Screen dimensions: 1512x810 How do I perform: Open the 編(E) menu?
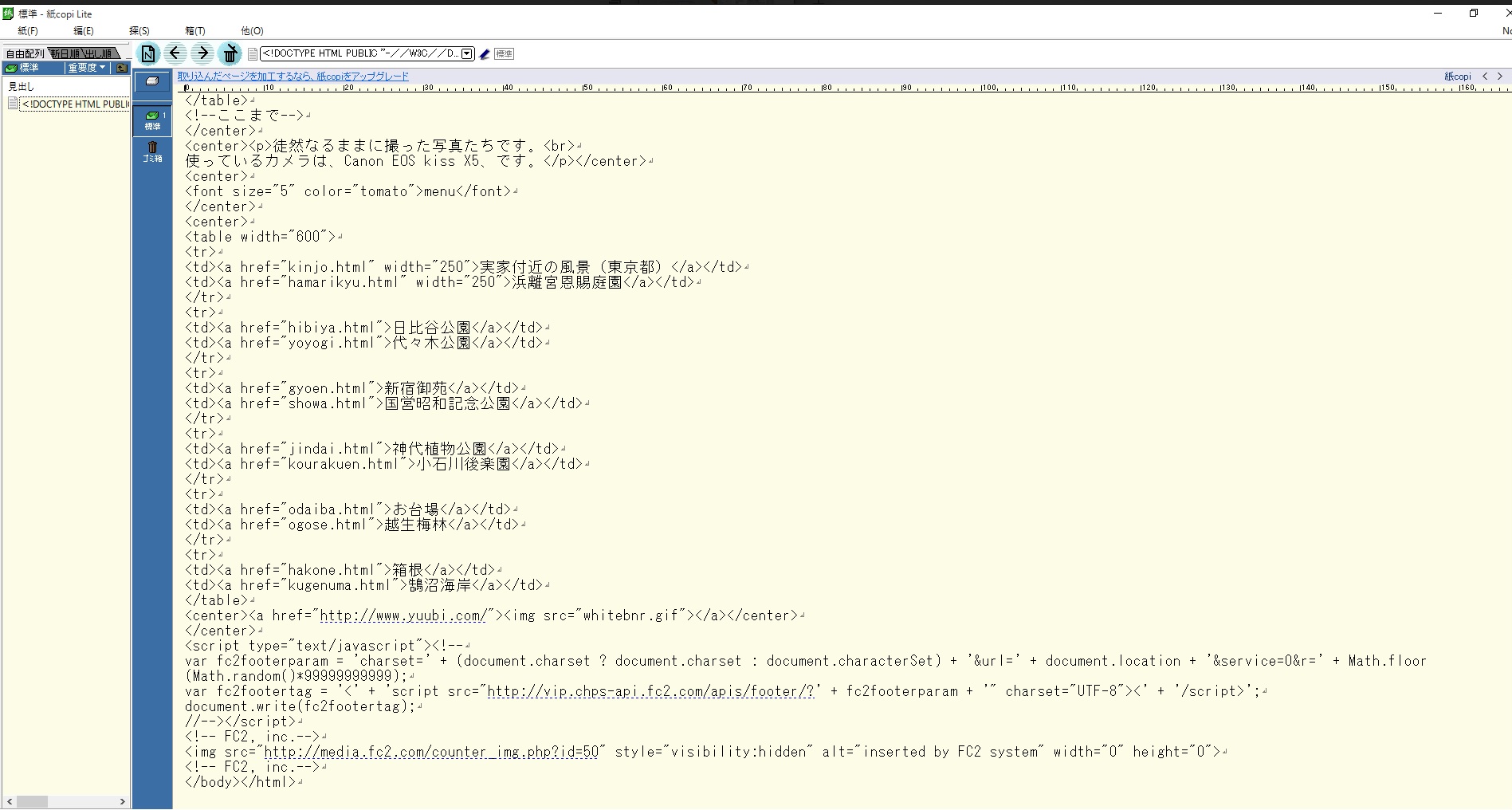point(84,31)
